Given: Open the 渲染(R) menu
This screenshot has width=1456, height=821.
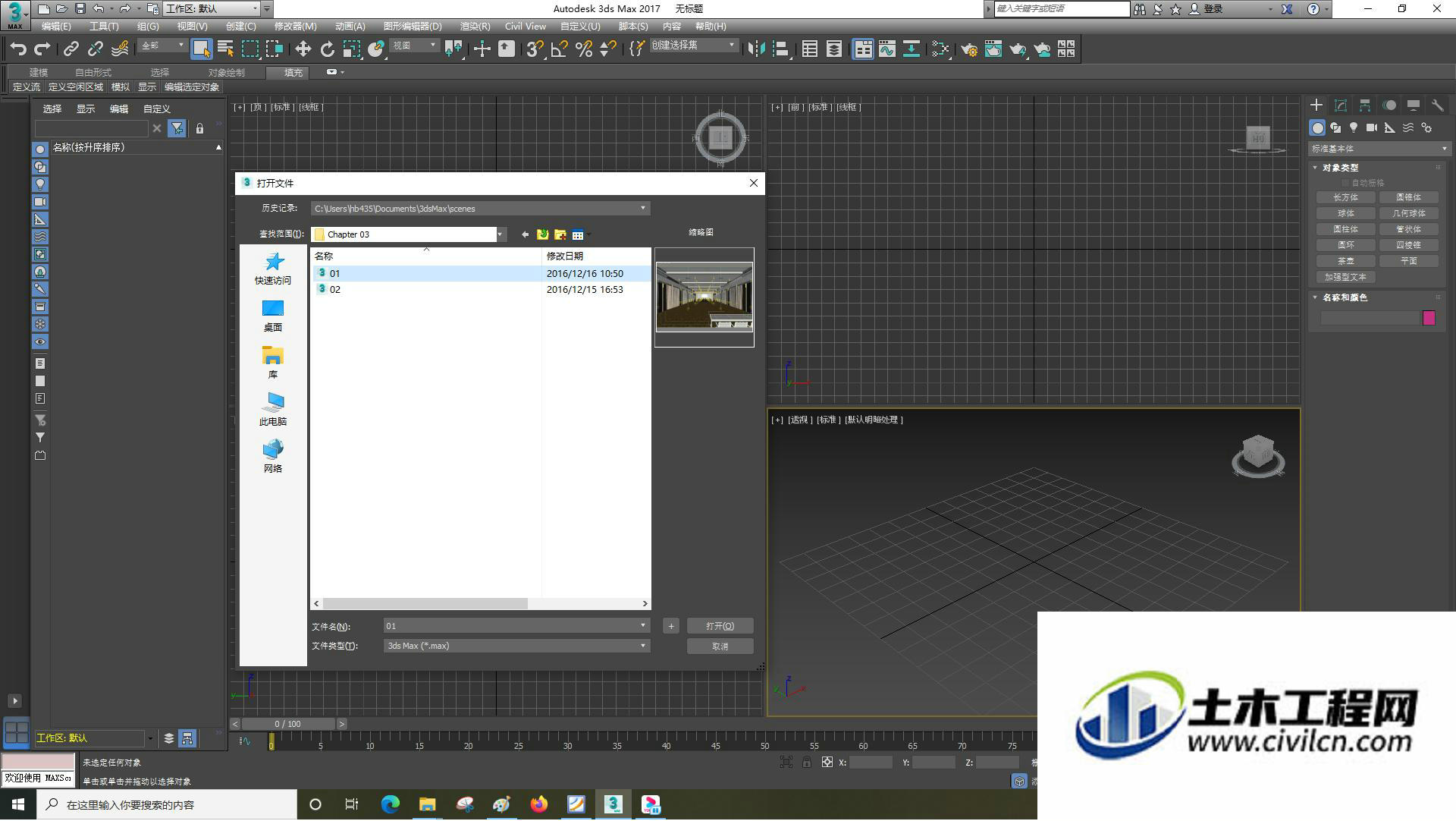Looking at the screenshot, I should (475, 27).
